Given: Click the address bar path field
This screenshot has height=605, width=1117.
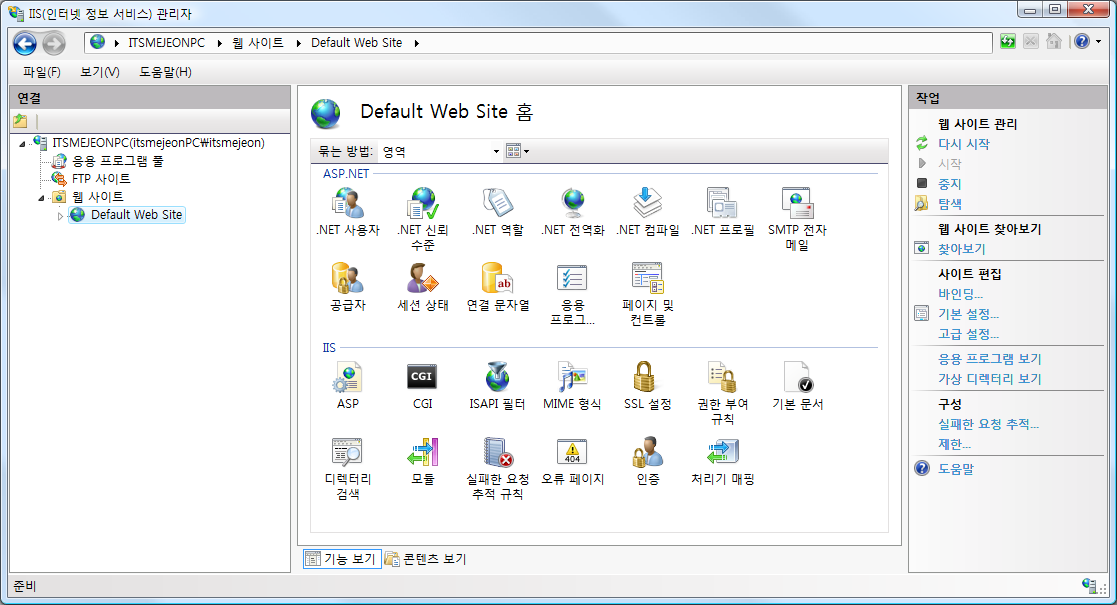Looking at the screenshot, I should 600,43.
